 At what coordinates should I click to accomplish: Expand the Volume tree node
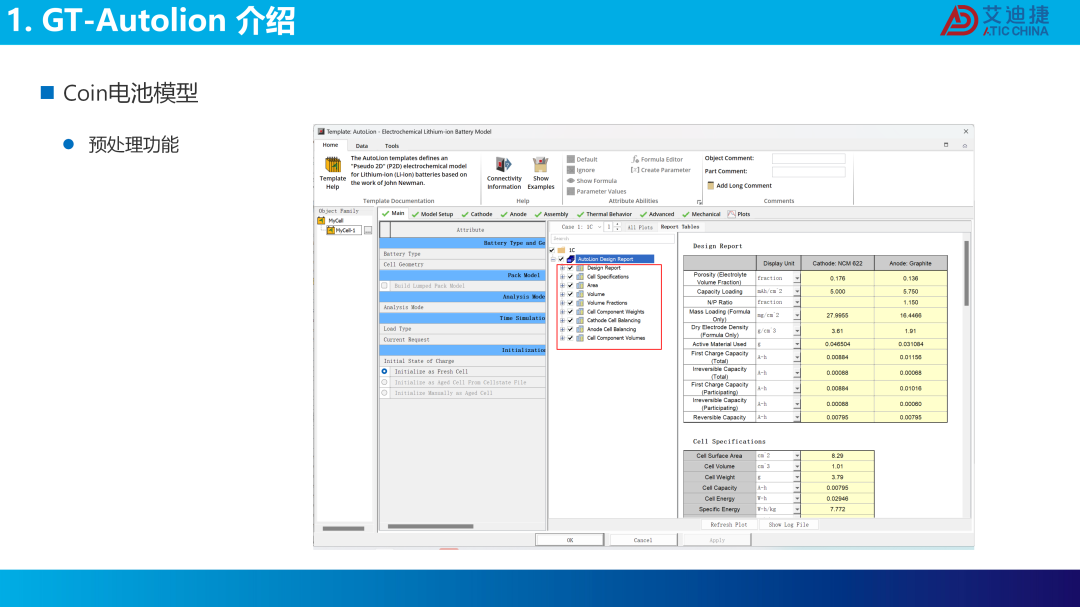click(562, 294)
